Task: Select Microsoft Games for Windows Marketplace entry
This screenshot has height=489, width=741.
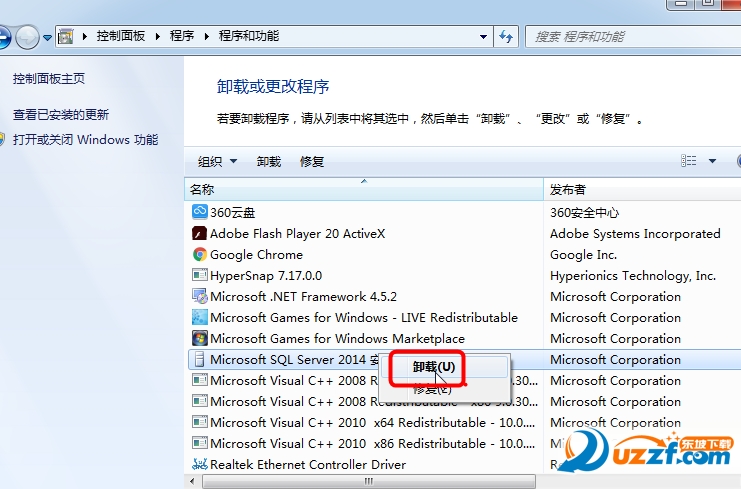Action: [337, 339]
